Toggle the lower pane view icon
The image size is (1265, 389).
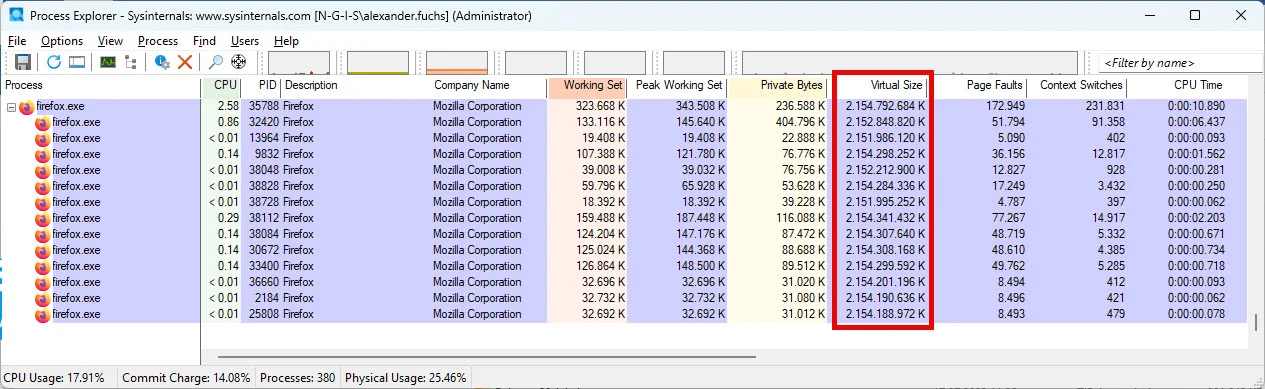[76, 62]
